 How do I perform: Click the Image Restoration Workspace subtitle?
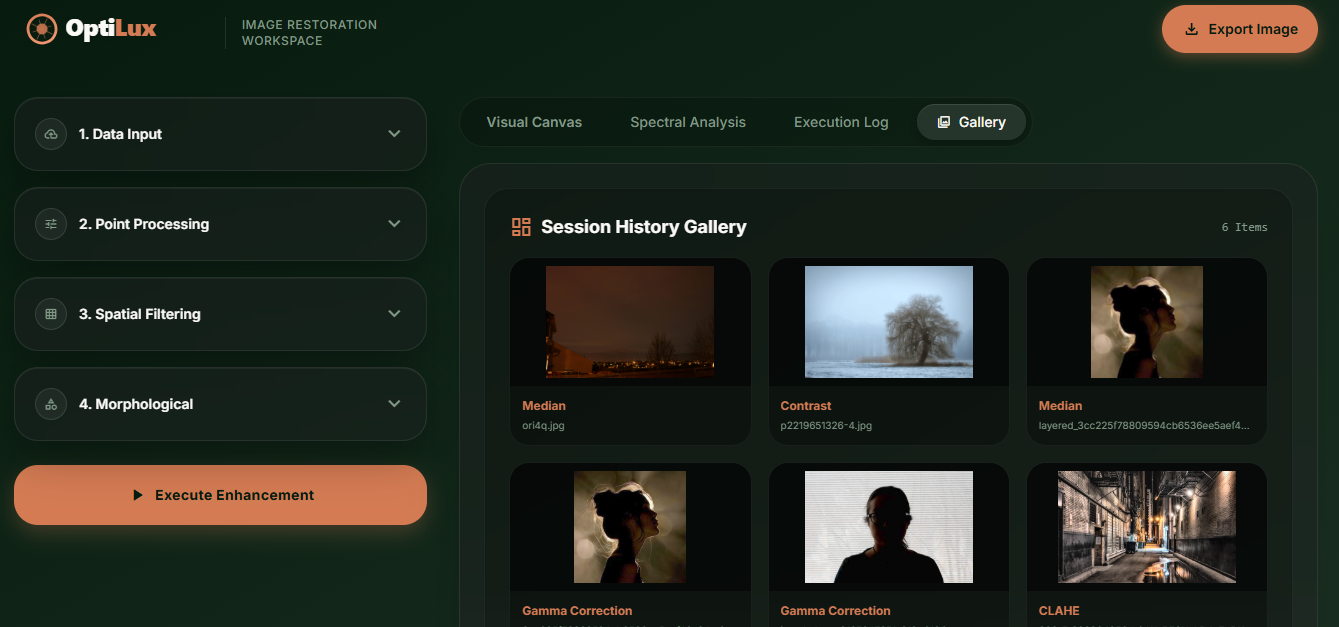[x=309, y=33]
